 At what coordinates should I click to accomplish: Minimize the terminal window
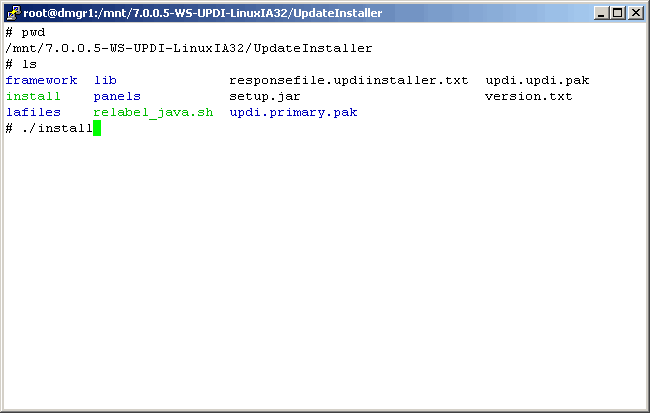(601, 12)
